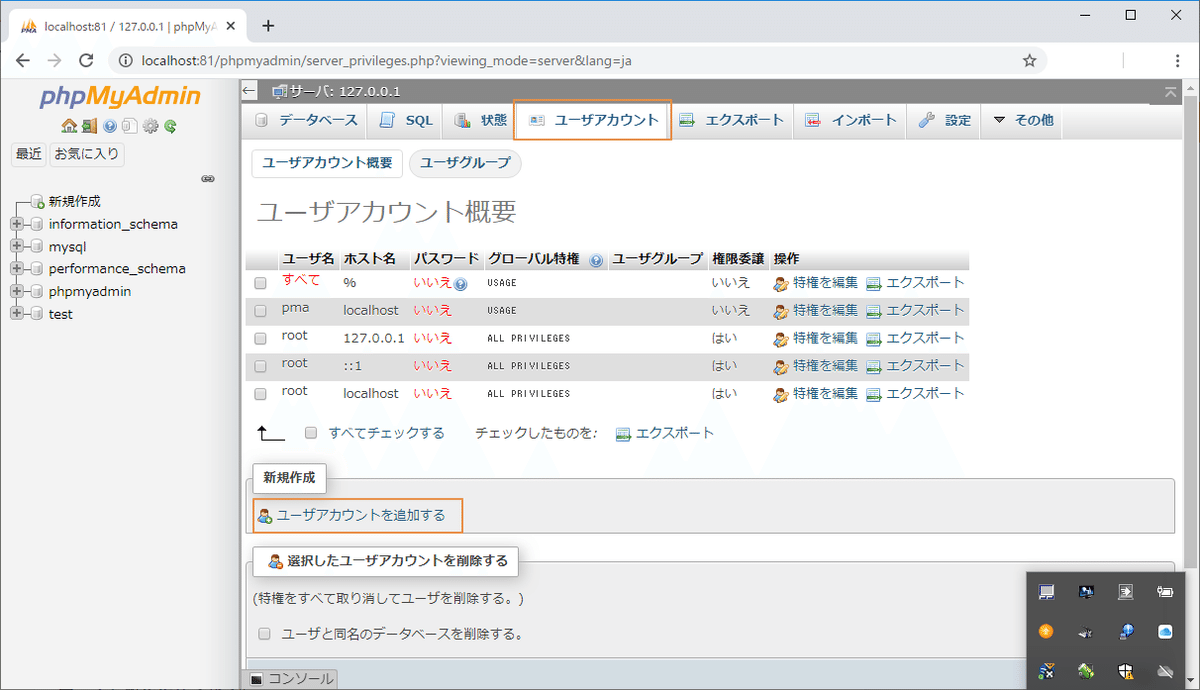Click the サーバ: 127.0.0.1 breadcrumb link
This screenshot has width=1200, height=690.
344,91
